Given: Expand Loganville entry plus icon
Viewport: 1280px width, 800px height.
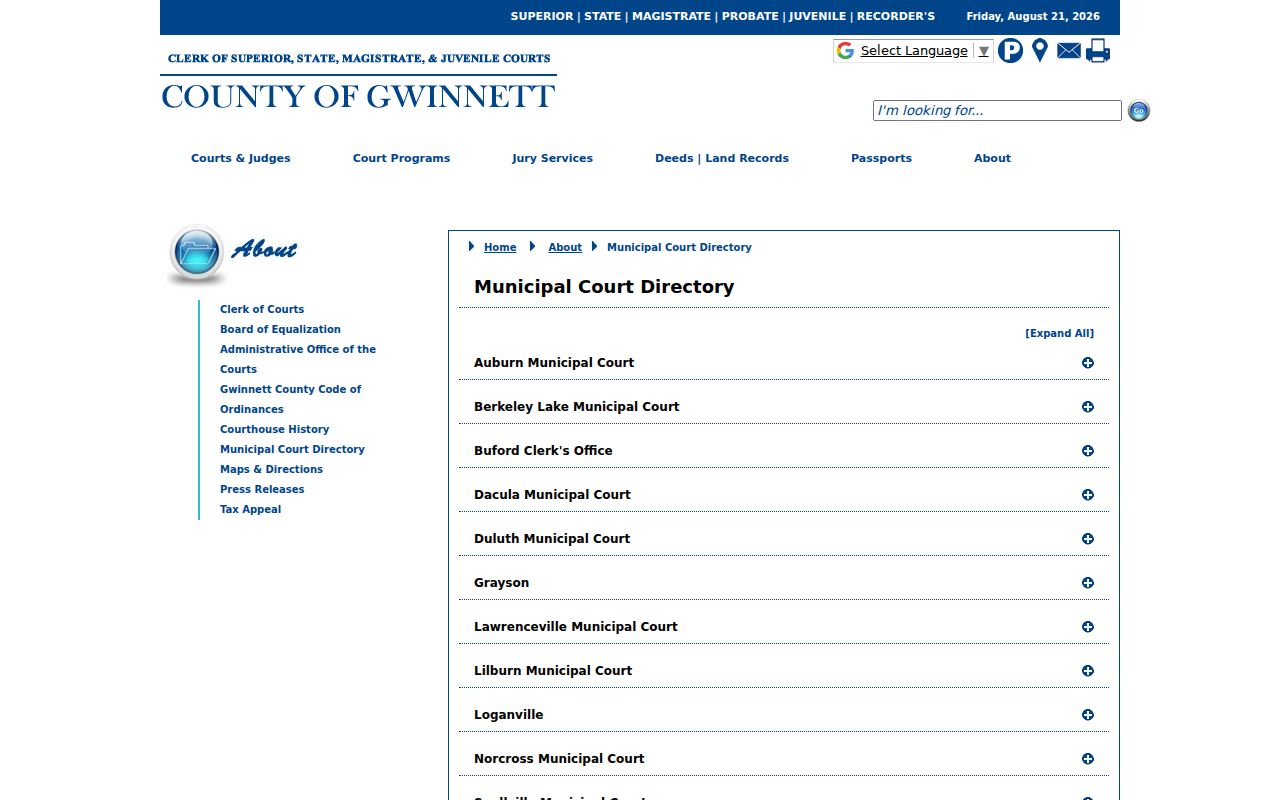Looking at the screenshot, I should 1088,715.
